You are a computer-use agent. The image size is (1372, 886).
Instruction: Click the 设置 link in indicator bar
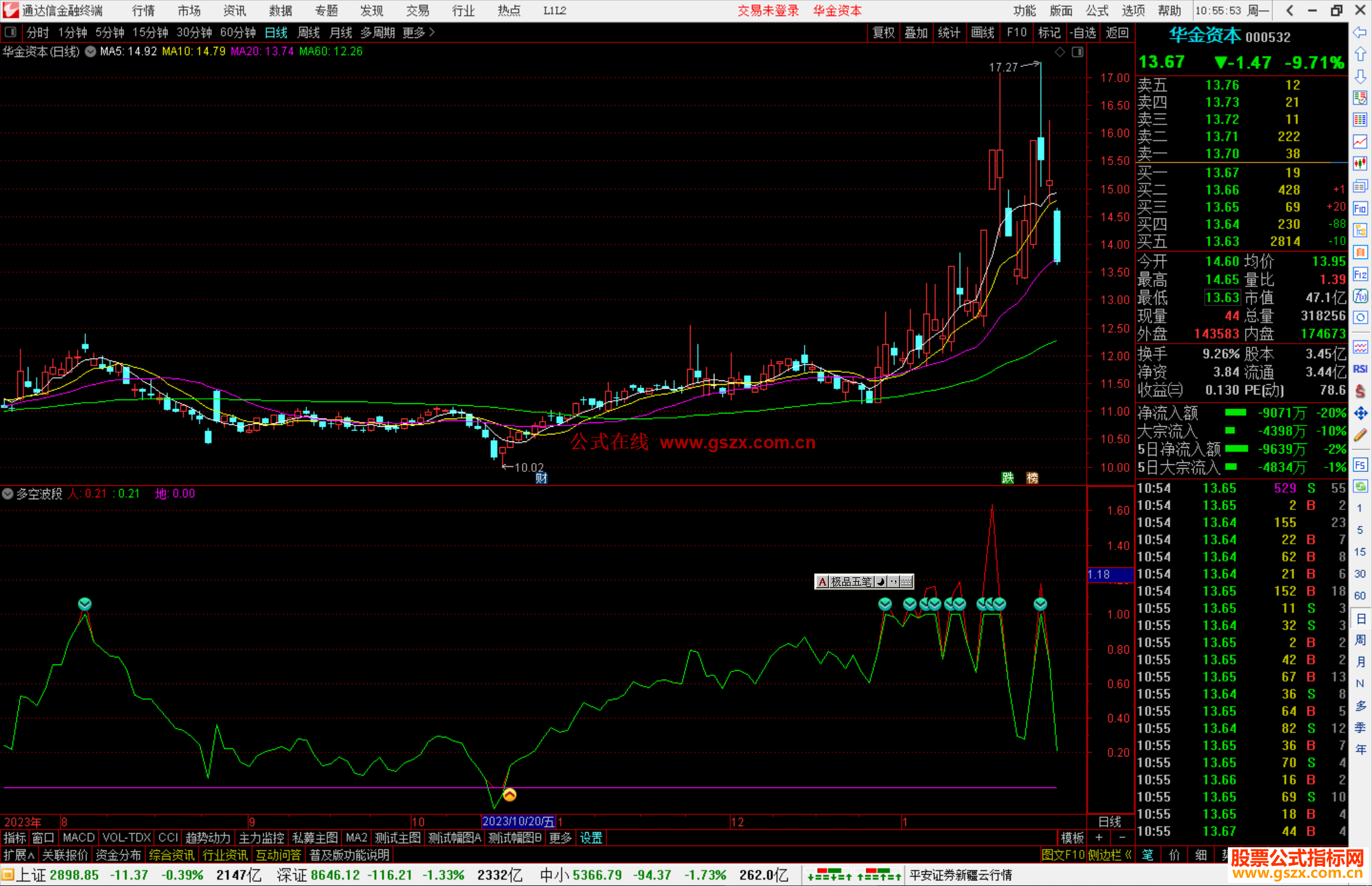coord(591,838)
